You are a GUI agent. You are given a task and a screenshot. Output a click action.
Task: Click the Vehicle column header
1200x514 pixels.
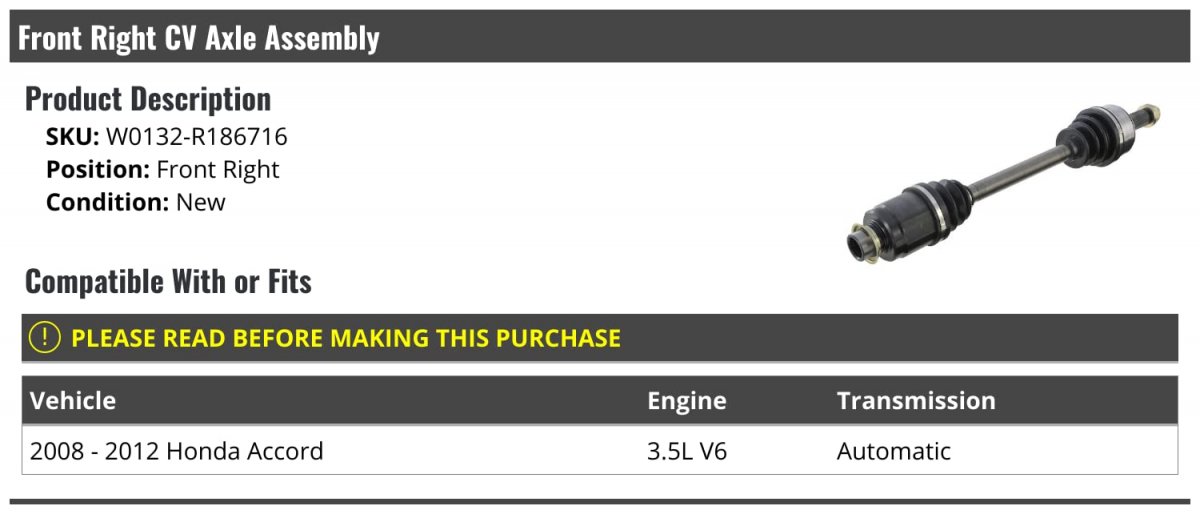(73, 401)
